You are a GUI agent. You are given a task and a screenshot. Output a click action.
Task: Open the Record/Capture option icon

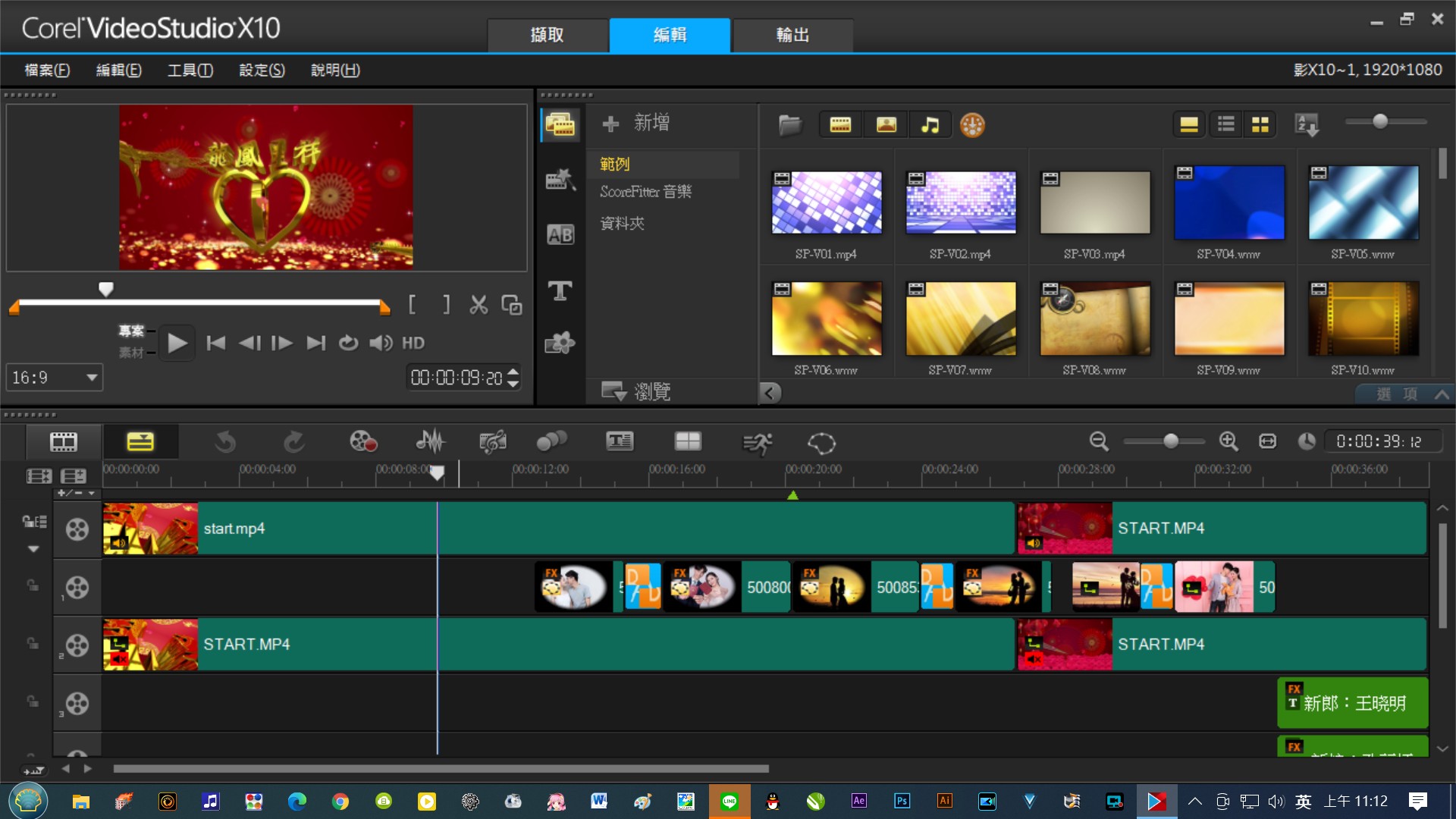(362, 442)
